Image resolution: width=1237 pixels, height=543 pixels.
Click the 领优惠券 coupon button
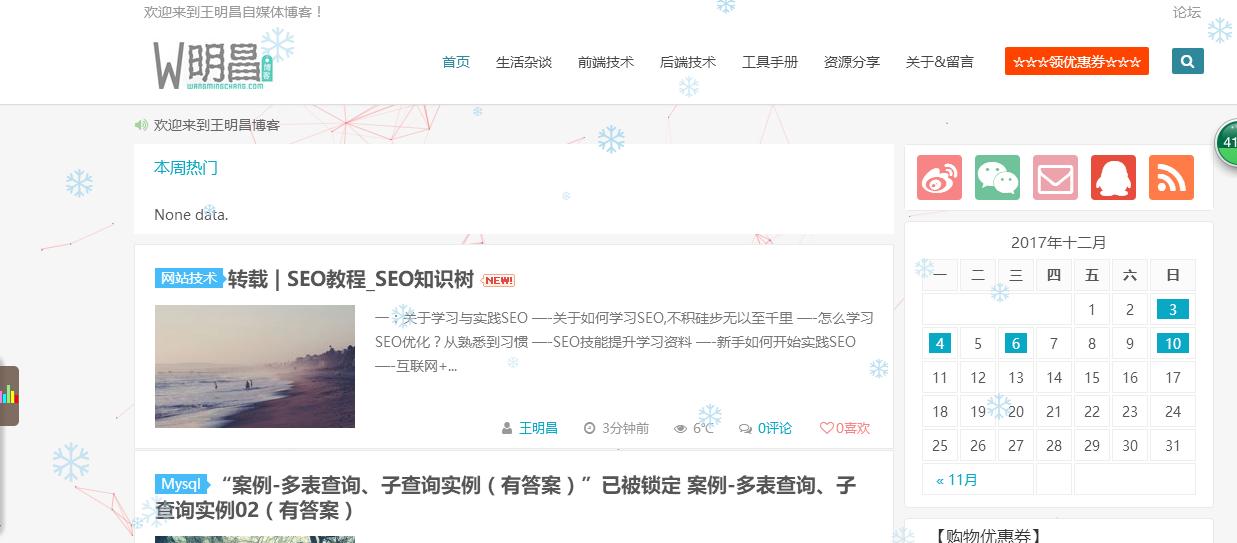coord(1077,62)
